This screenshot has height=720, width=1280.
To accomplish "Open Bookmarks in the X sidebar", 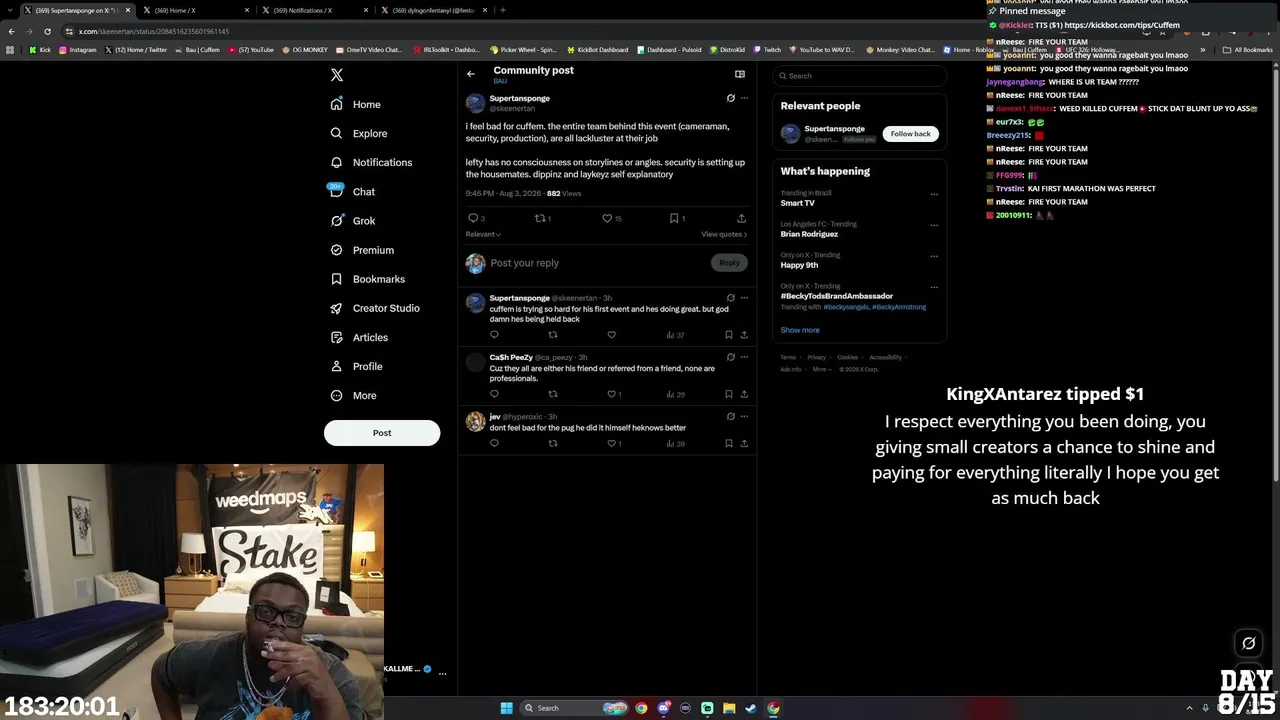I will click(367, 279).
